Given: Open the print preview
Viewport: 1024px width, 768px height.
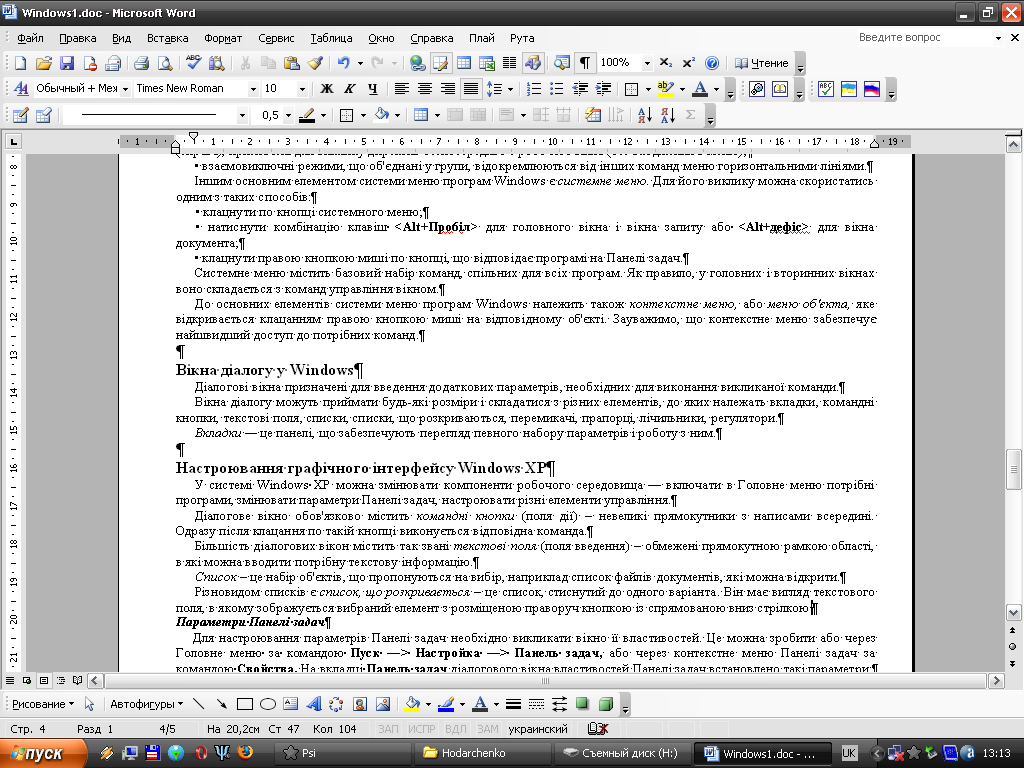Looking at the screenshot, I should coord(165,63).
